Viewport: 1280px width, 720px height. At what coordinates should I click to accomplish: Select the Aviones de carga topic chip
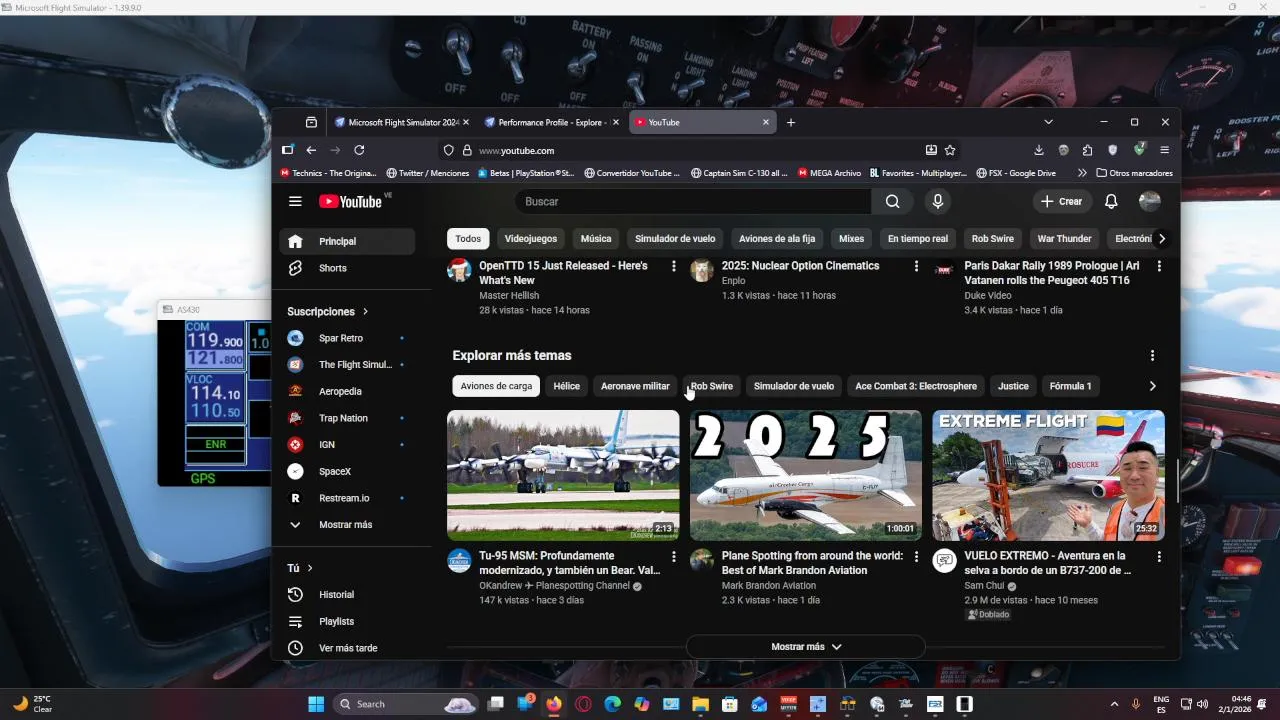click(496, 386)
